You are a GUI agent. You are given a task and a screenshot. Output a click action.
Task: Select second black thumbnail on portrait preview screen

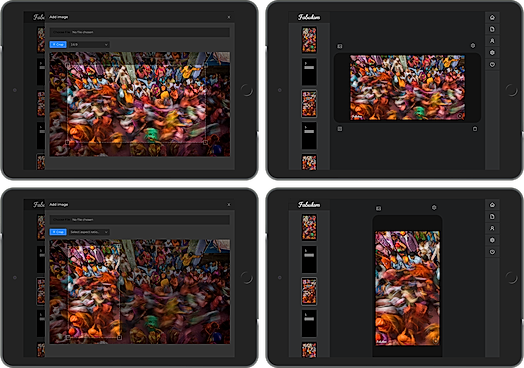(309, 259)
